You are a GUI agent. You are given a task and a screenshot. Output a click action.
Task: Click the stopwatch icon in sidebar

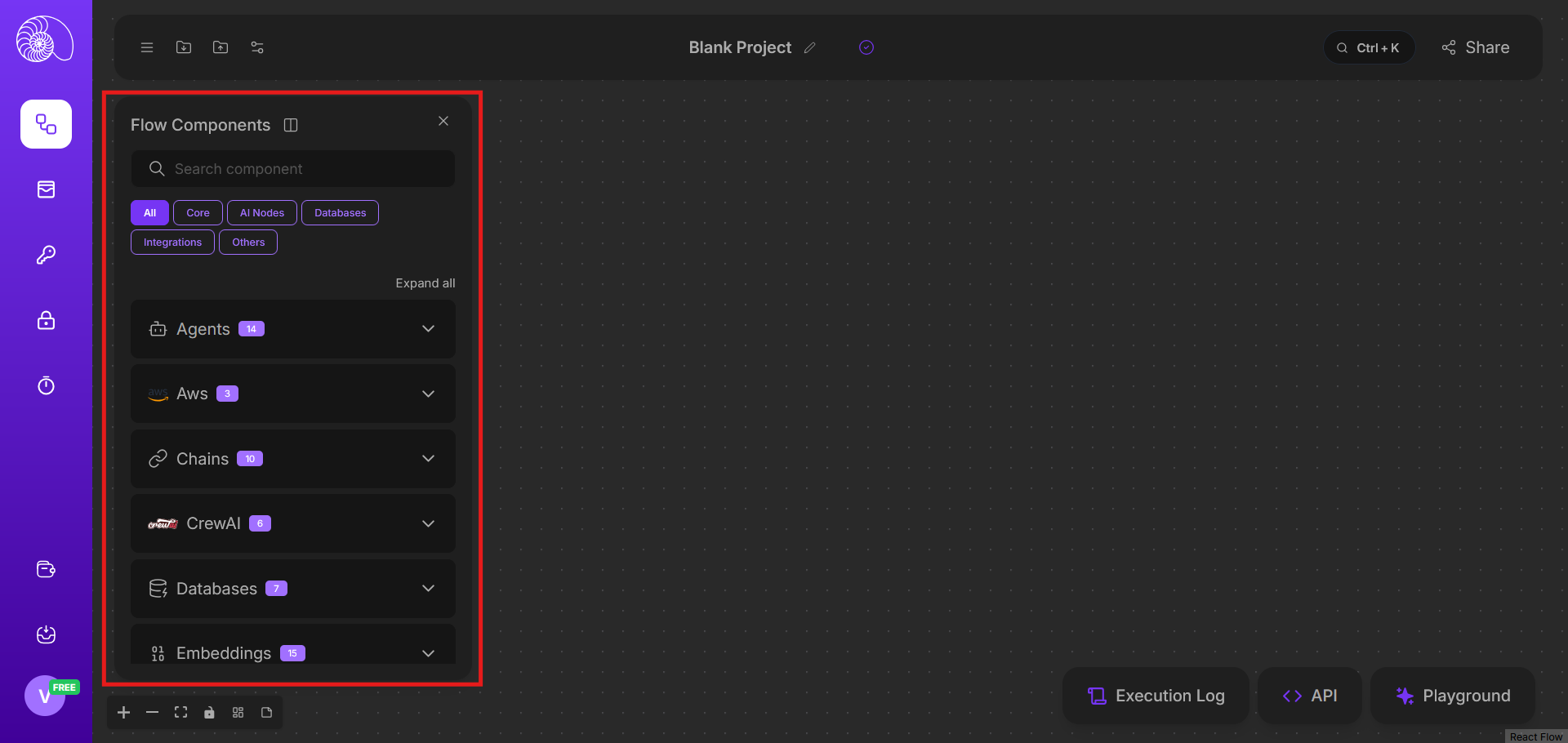pyautogui.click(x=46, y=385)
